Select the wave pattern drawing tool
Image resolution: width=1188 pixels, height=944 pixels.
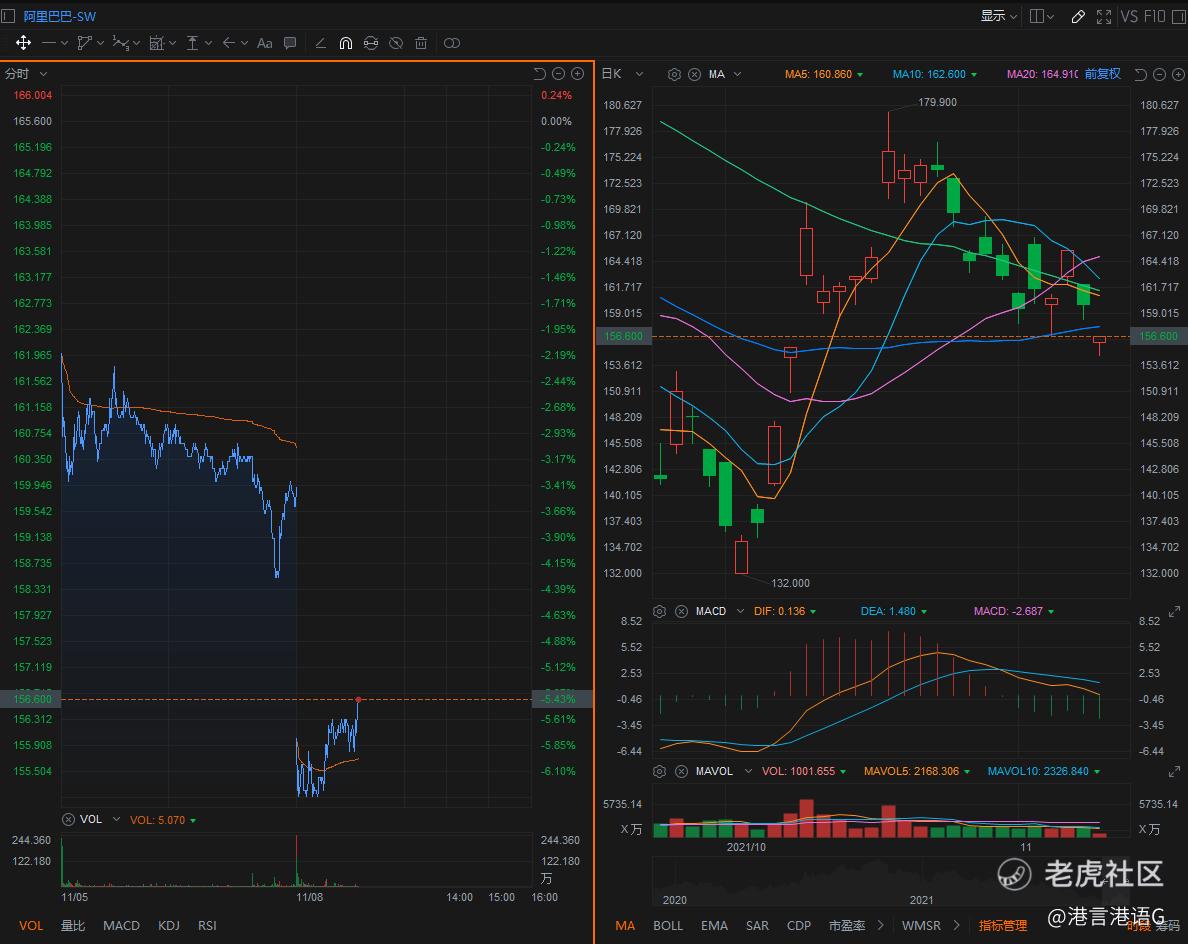(x=120, y=43)
